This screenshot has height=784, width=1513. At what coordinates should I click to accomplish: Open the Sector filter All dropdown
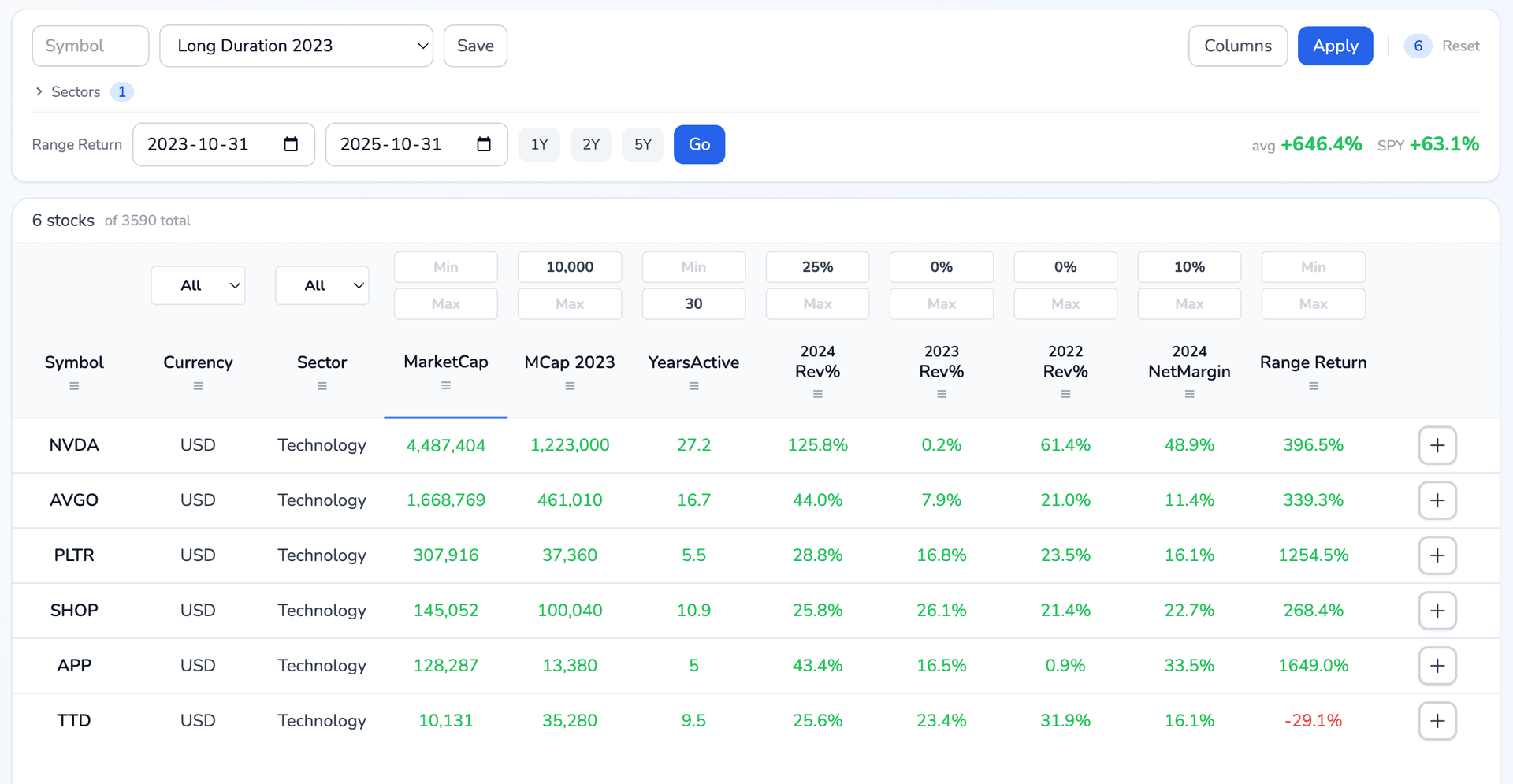point(322,285)
